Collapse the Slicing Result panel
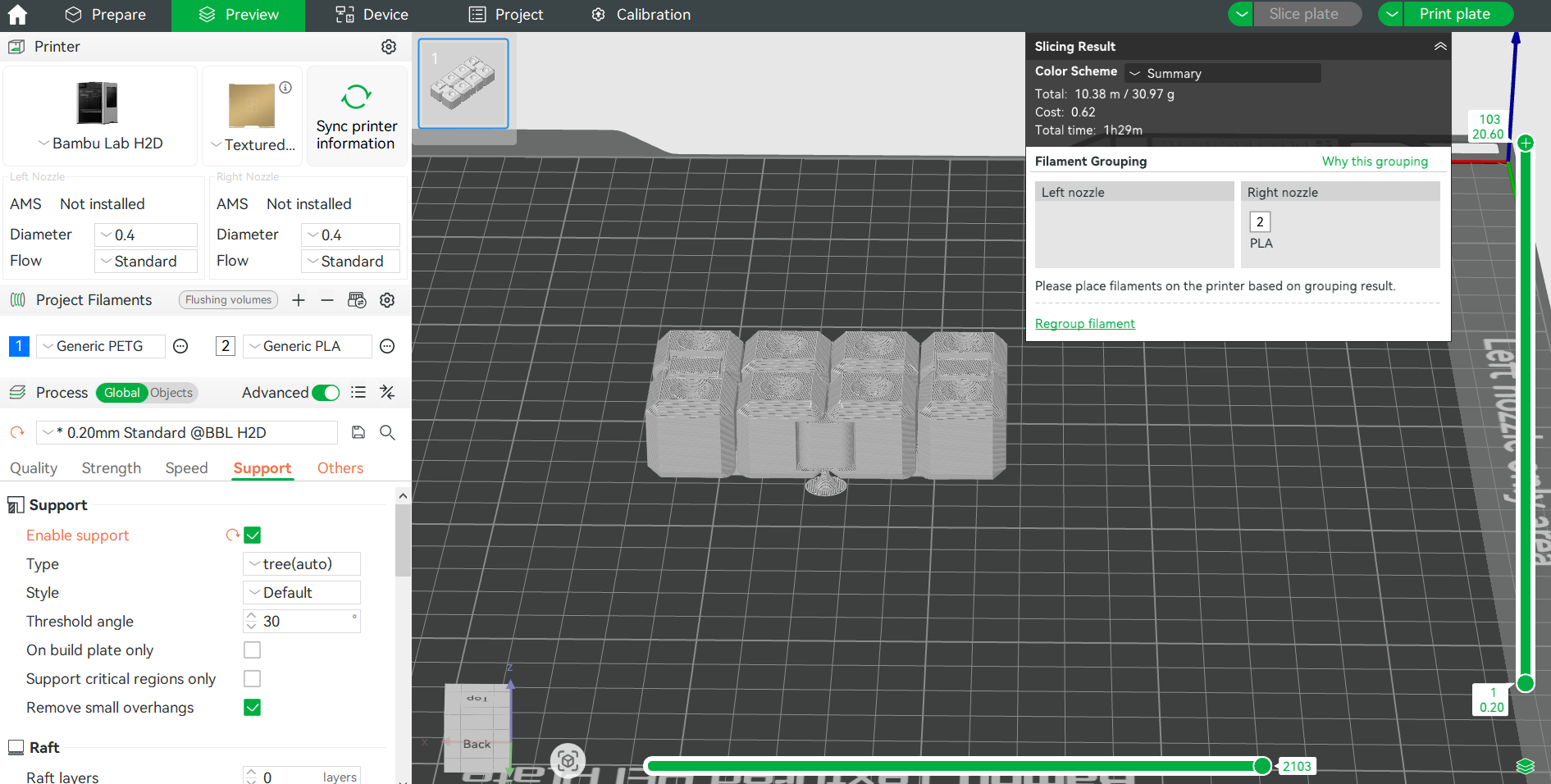The width and height of the screenshot is (1551, 784). [x=1440, y=47]
